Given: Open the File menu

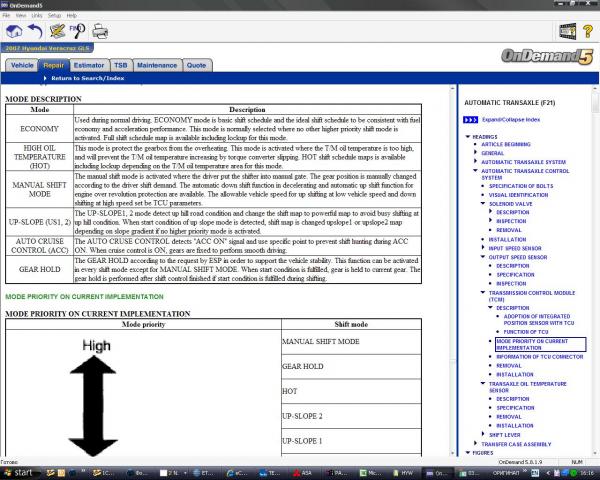Looking at the screenshot, I should click(6, 15).
